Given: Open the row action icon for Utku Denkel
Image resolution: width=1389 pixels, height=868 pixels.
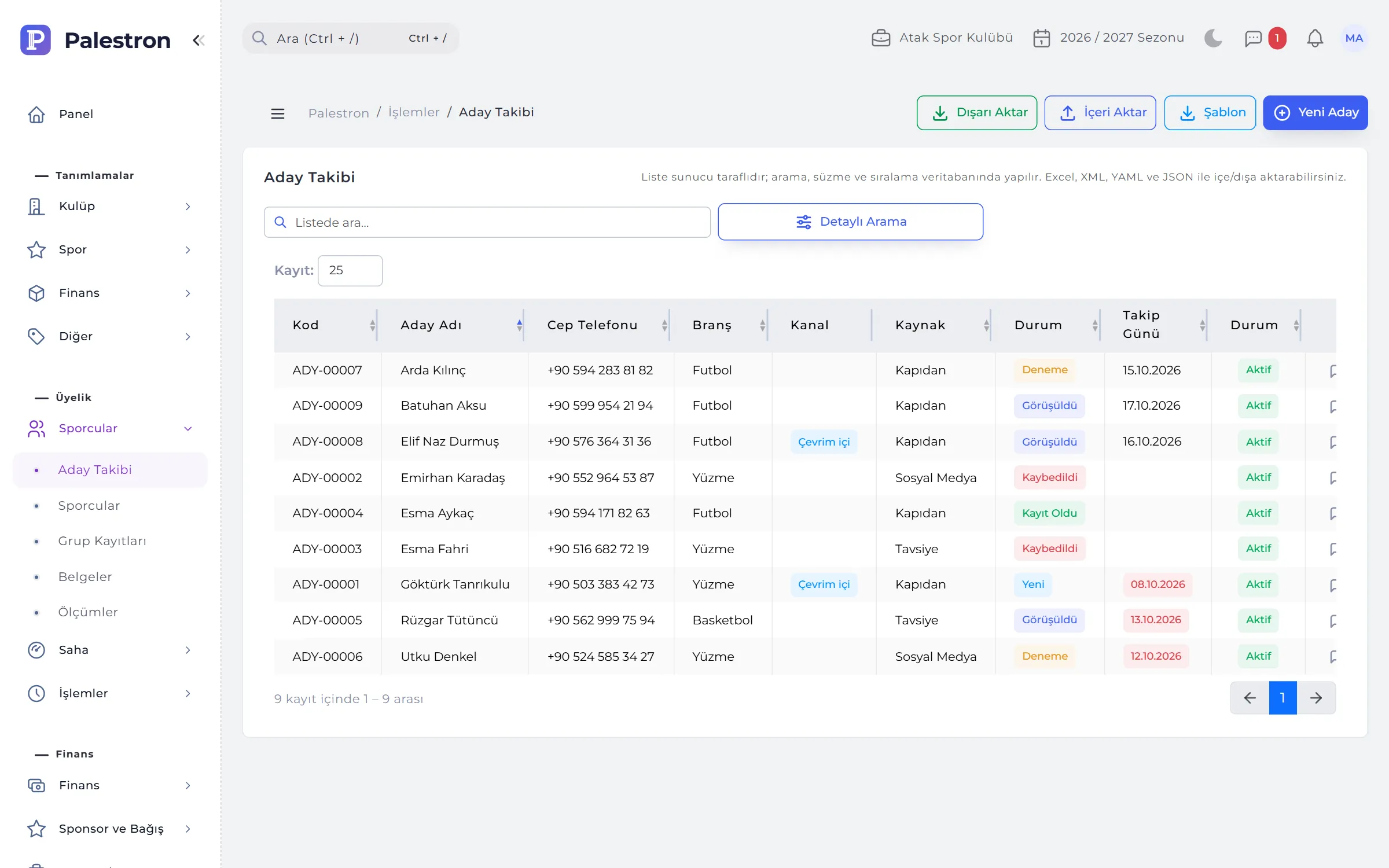Looking at the screenshot, I should [1333, 657].
